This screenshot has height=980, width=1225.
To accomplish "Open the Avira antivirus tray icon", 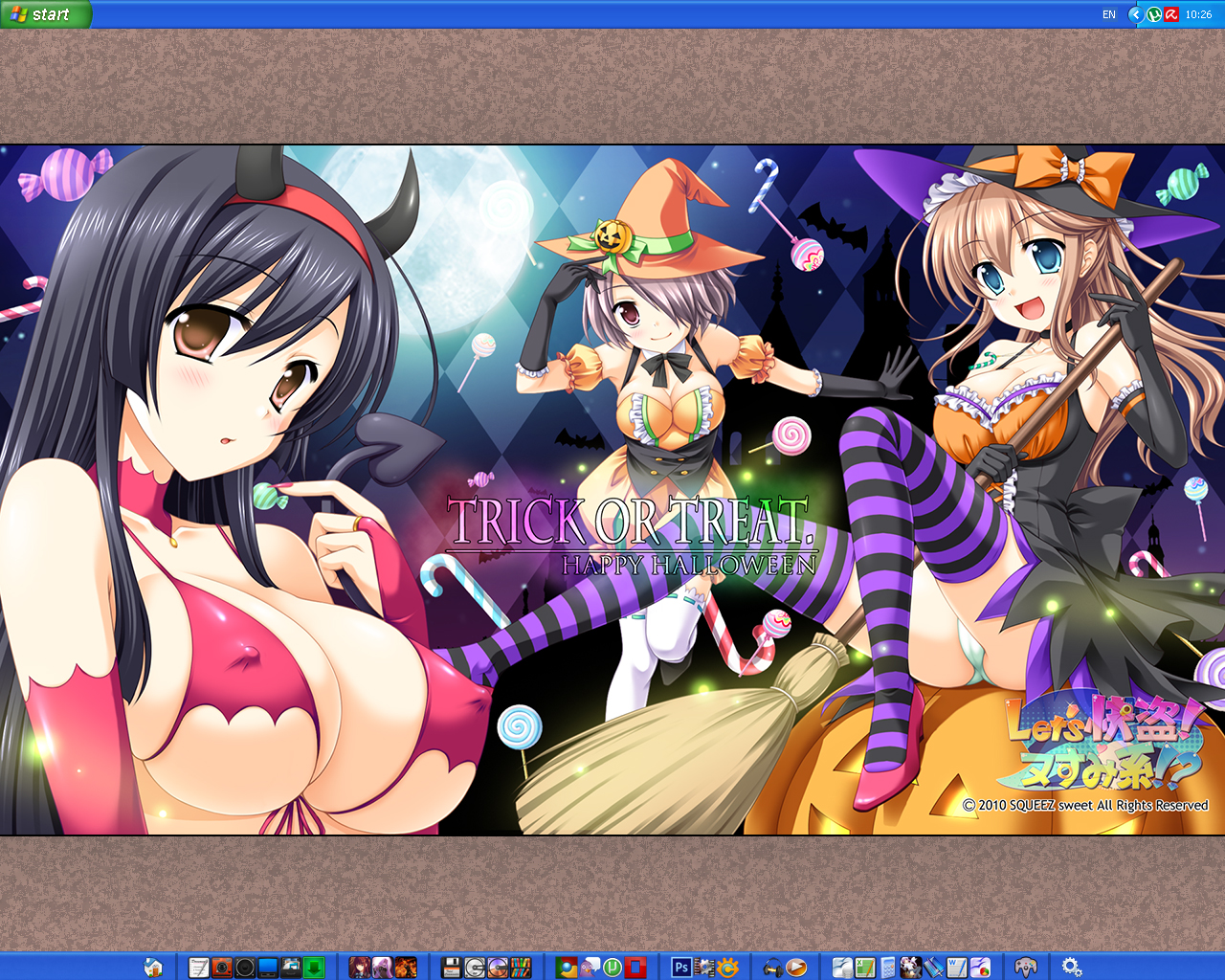I will [1169, 14].
